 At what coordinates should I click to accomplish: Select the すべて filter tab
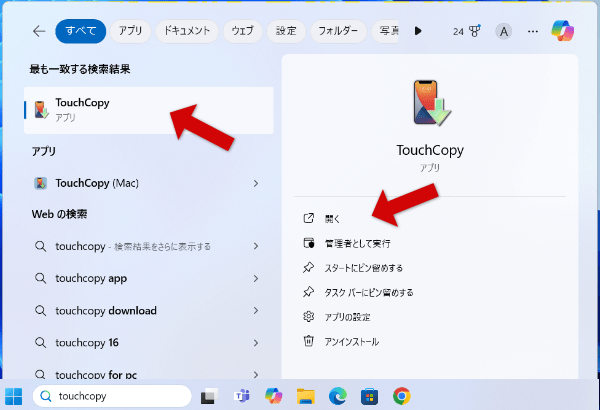tap(80, 31)
